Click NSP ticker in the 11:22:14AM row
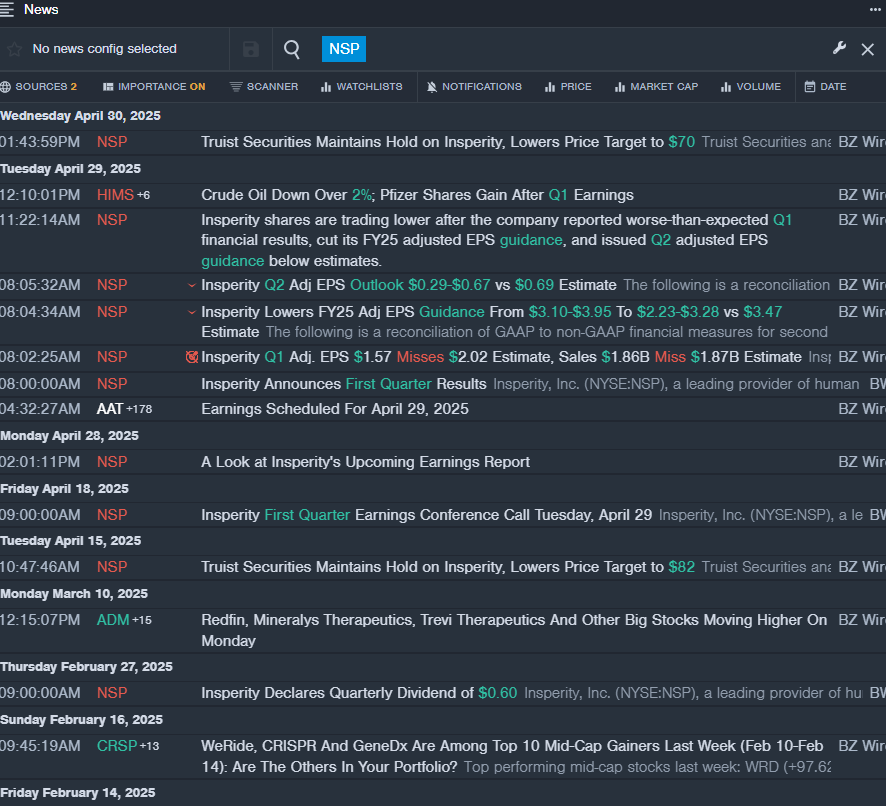Image resolution: width=886 pixels, height=806 pixels. [112, 220]
